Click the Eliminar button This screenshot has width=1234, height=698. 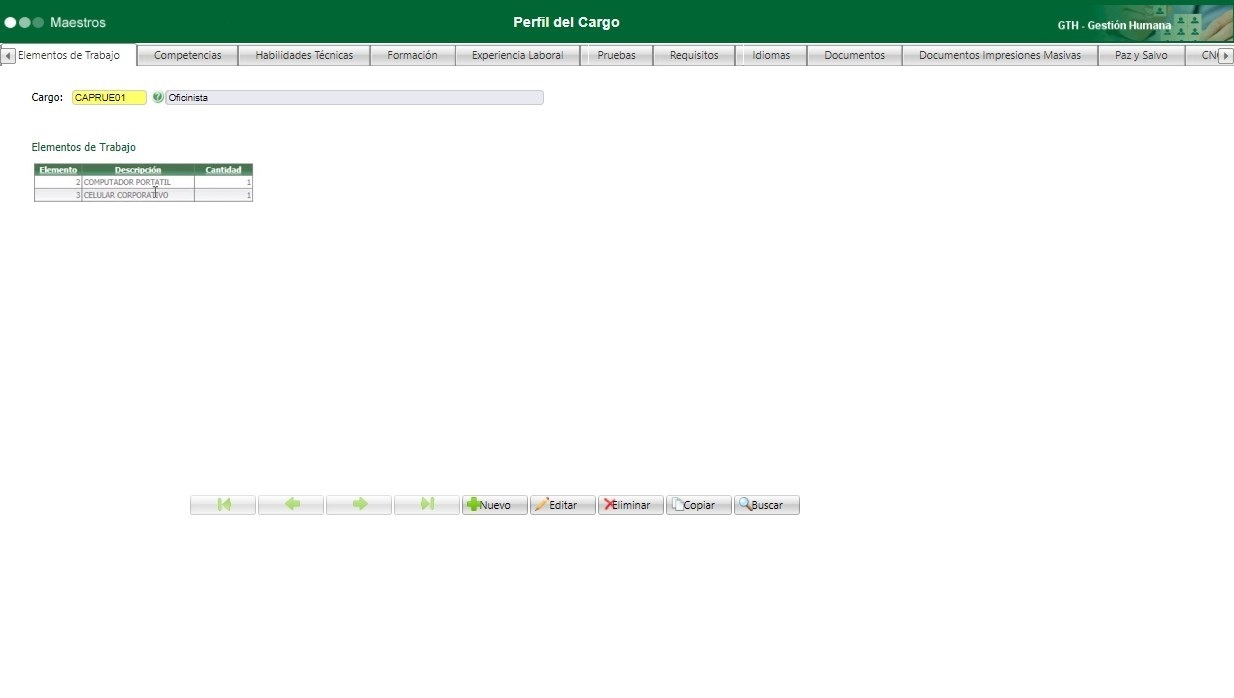[631, 505]
